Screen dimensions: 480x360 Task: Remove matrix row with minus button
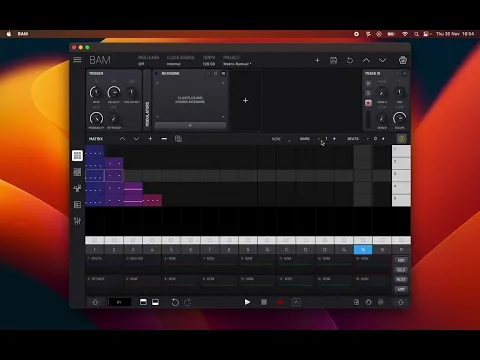coord(164,139)
